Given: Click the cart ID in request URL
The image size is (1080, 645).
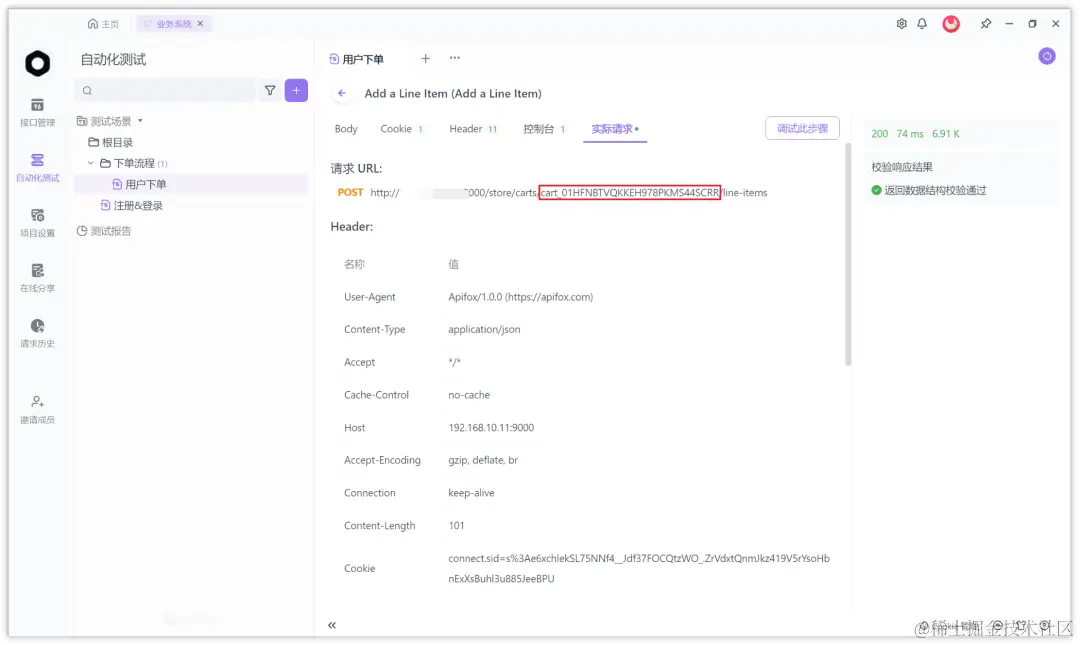Looking at the screenshot, I should 630,192.
